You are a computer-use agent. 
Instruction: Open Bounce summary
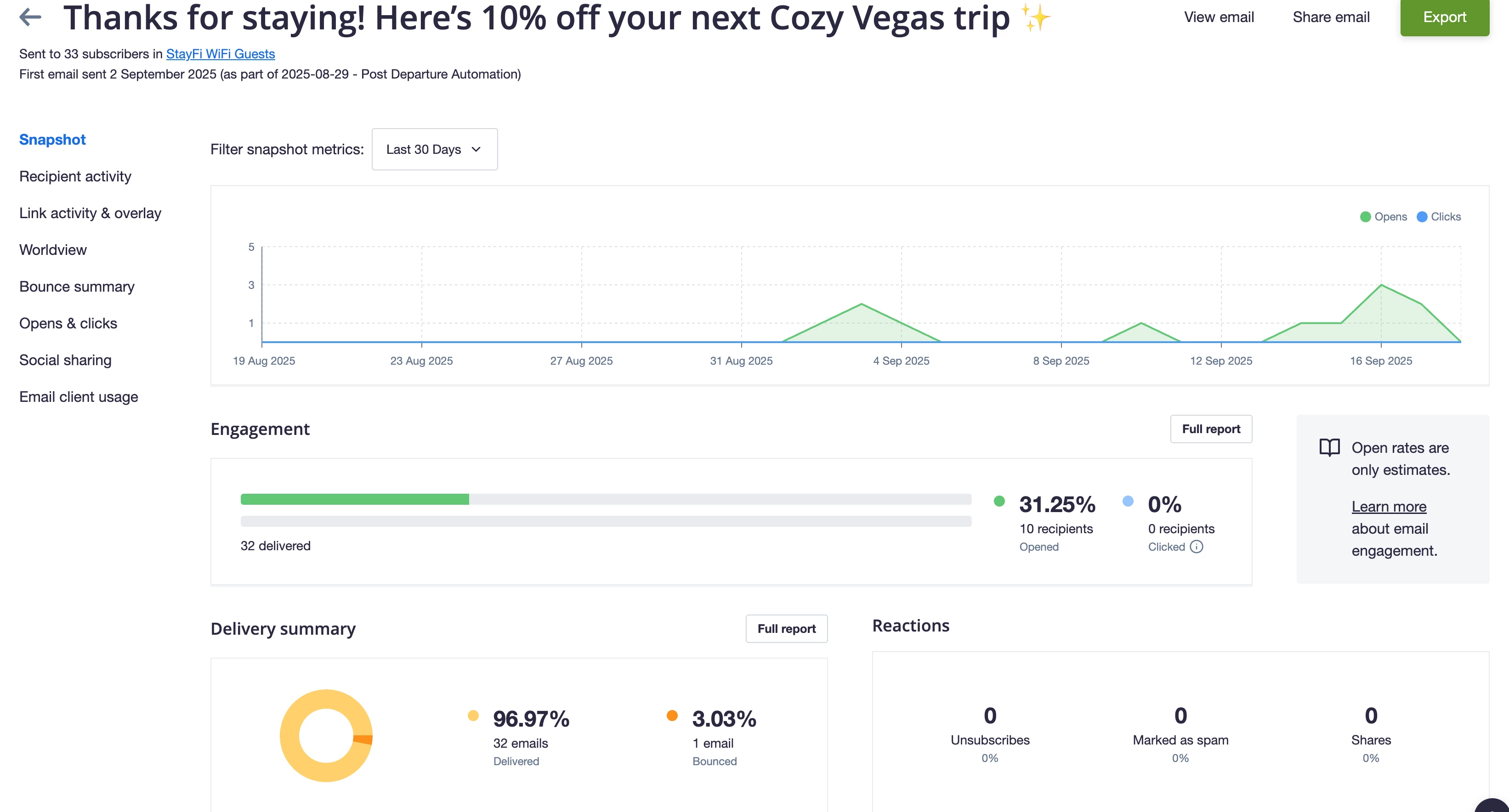pyautogui.click(x=77, y=287)
